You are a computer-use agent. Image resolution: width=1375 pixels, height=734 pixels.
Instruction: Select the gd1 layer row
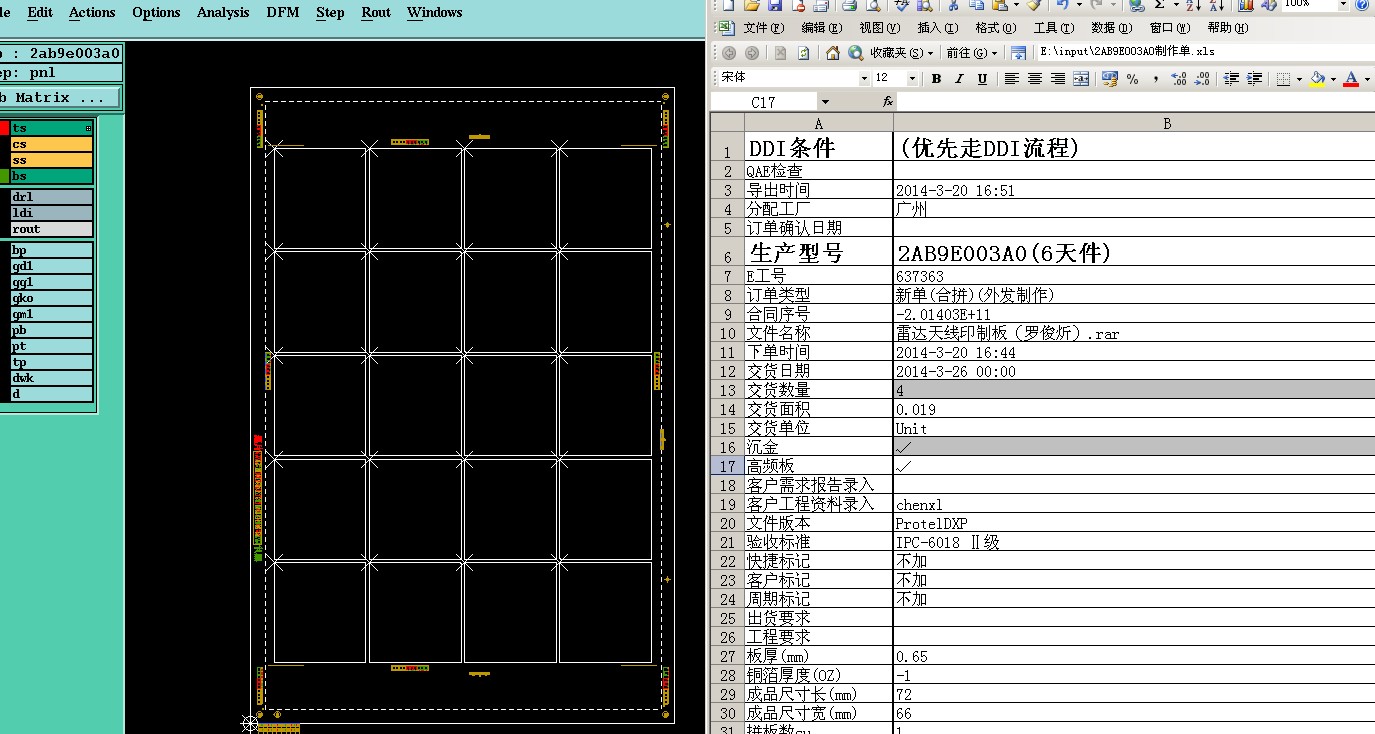(x=51, y=266)
